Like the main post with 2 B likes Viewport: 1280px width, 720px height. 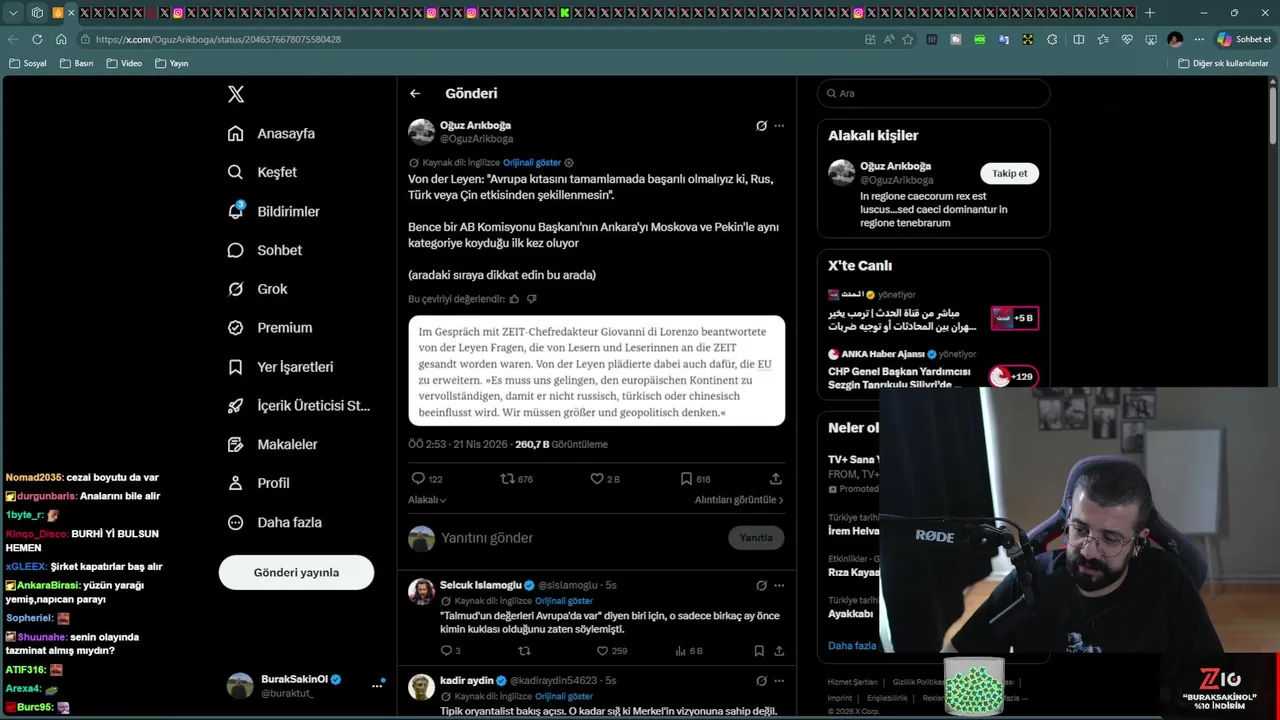pyautogui.click(x=605, y=479)
